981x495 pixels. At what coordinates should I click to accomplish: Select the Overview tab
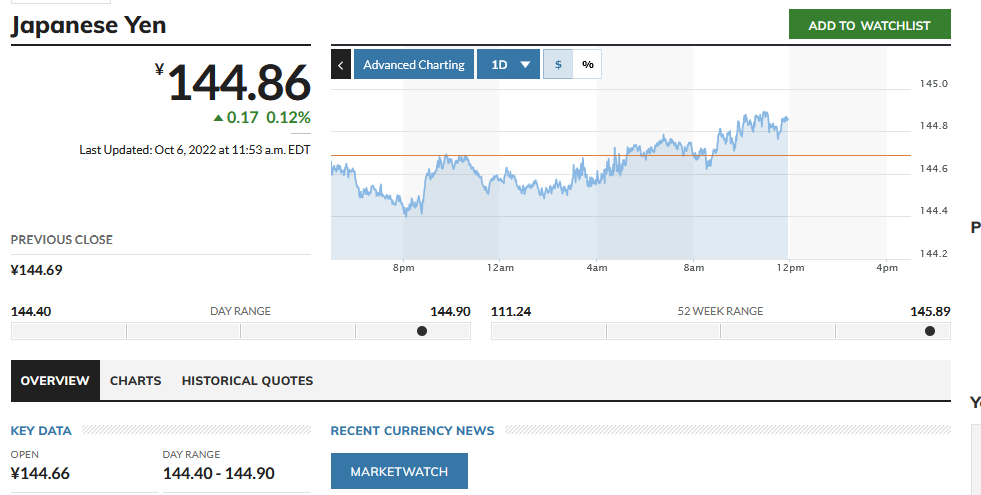(x=55, y=380)
